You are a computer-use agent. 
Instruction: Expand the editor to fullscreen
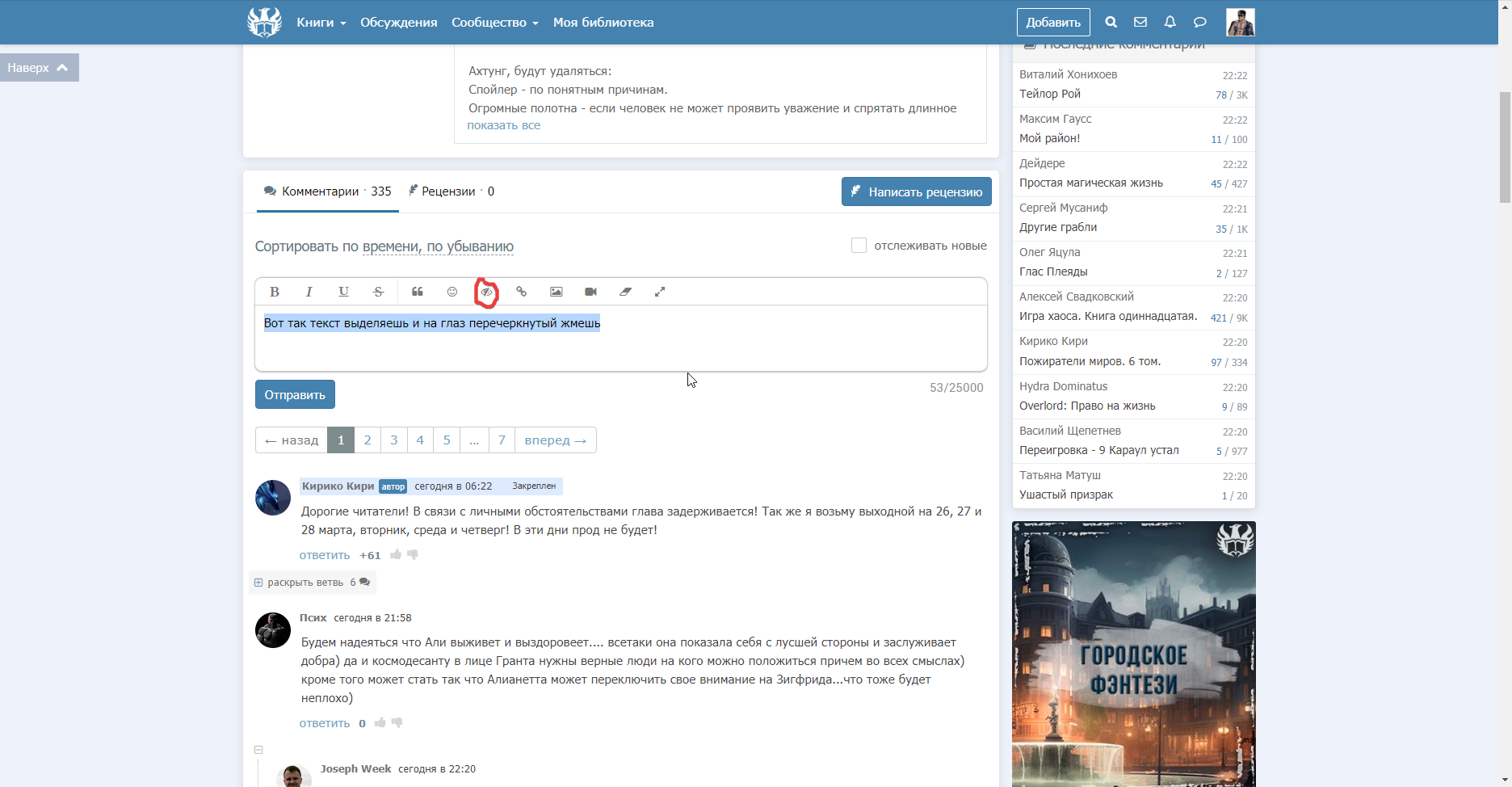[660, 292]
